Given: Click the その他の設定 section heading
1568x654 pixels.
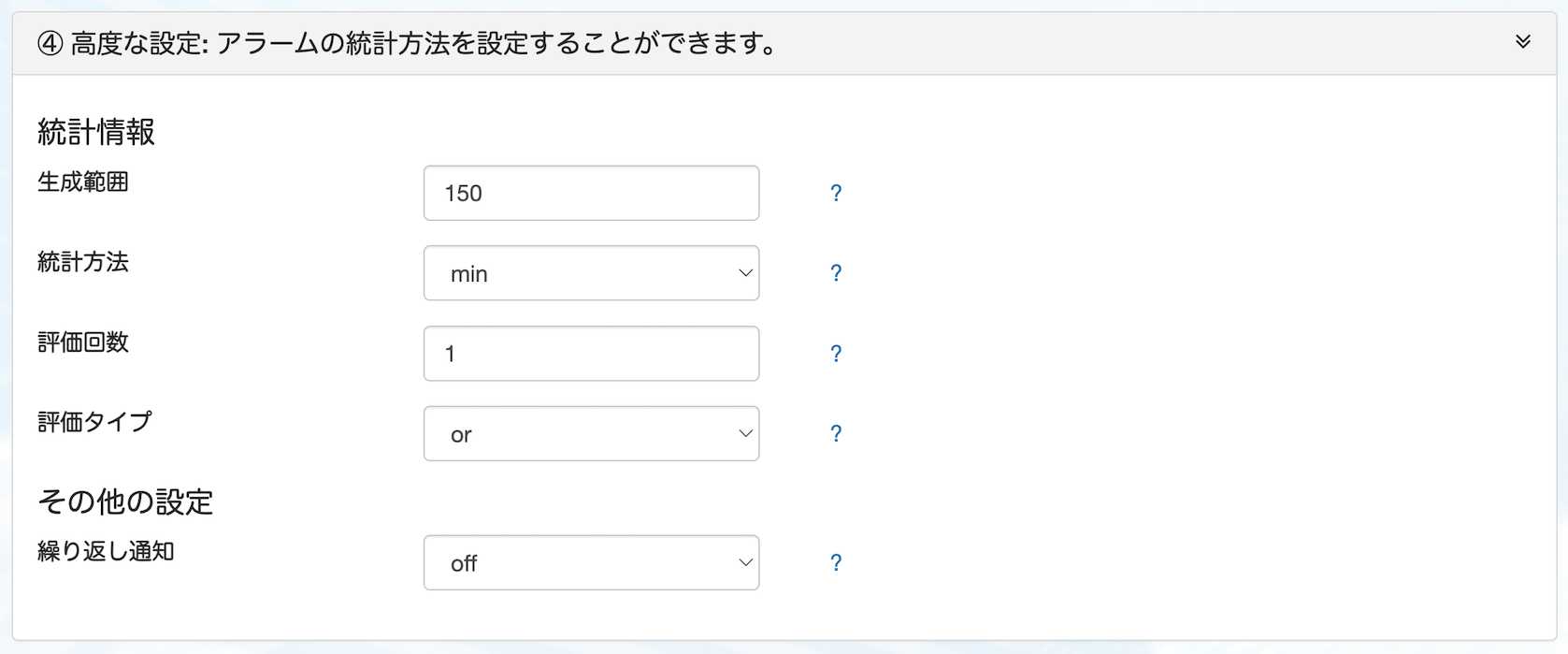Looking at the screenshot, I should pos(125,502).
